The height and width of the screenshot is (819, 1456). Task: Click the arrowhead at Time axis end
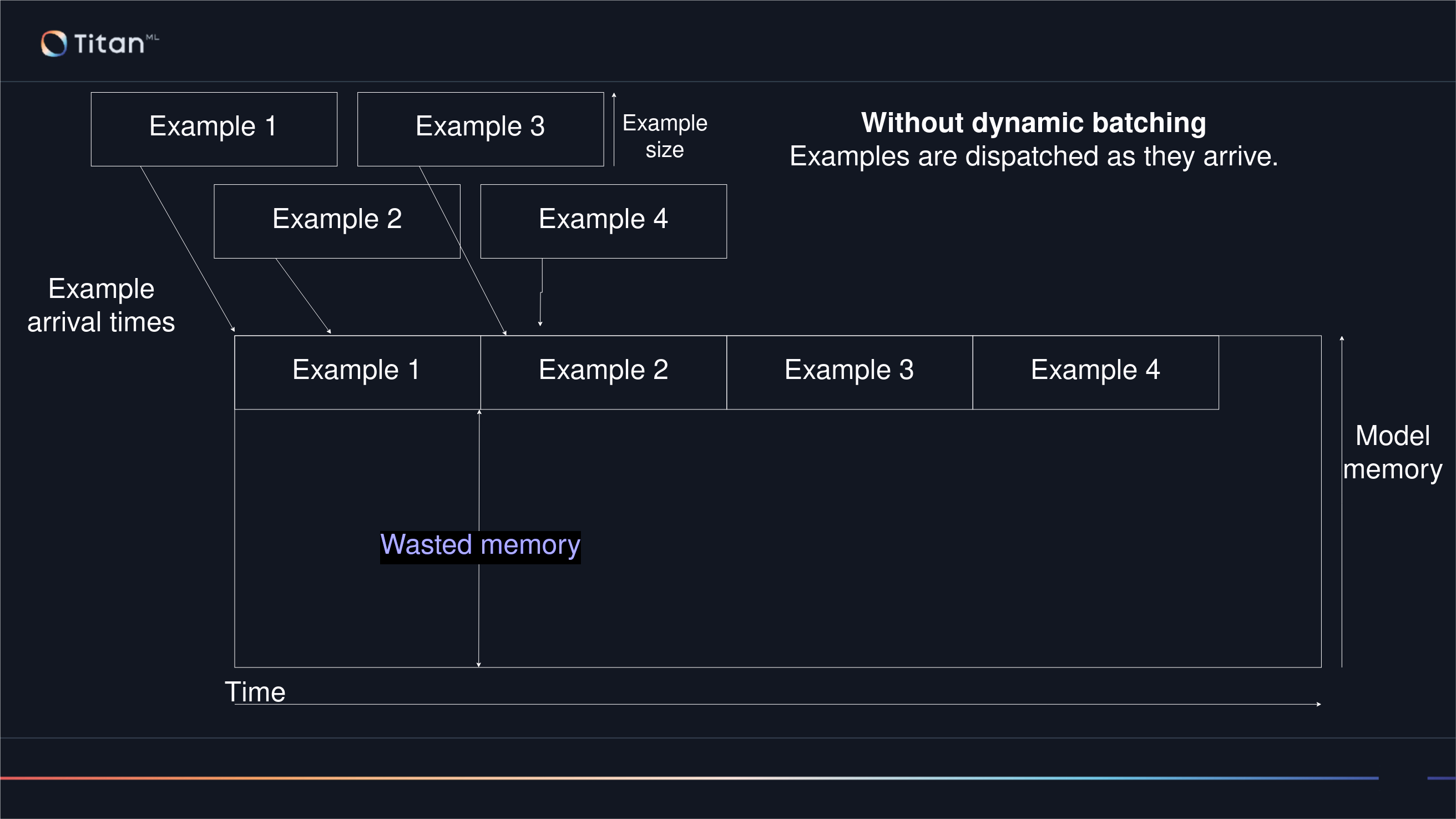click(x=1318, y=704)
